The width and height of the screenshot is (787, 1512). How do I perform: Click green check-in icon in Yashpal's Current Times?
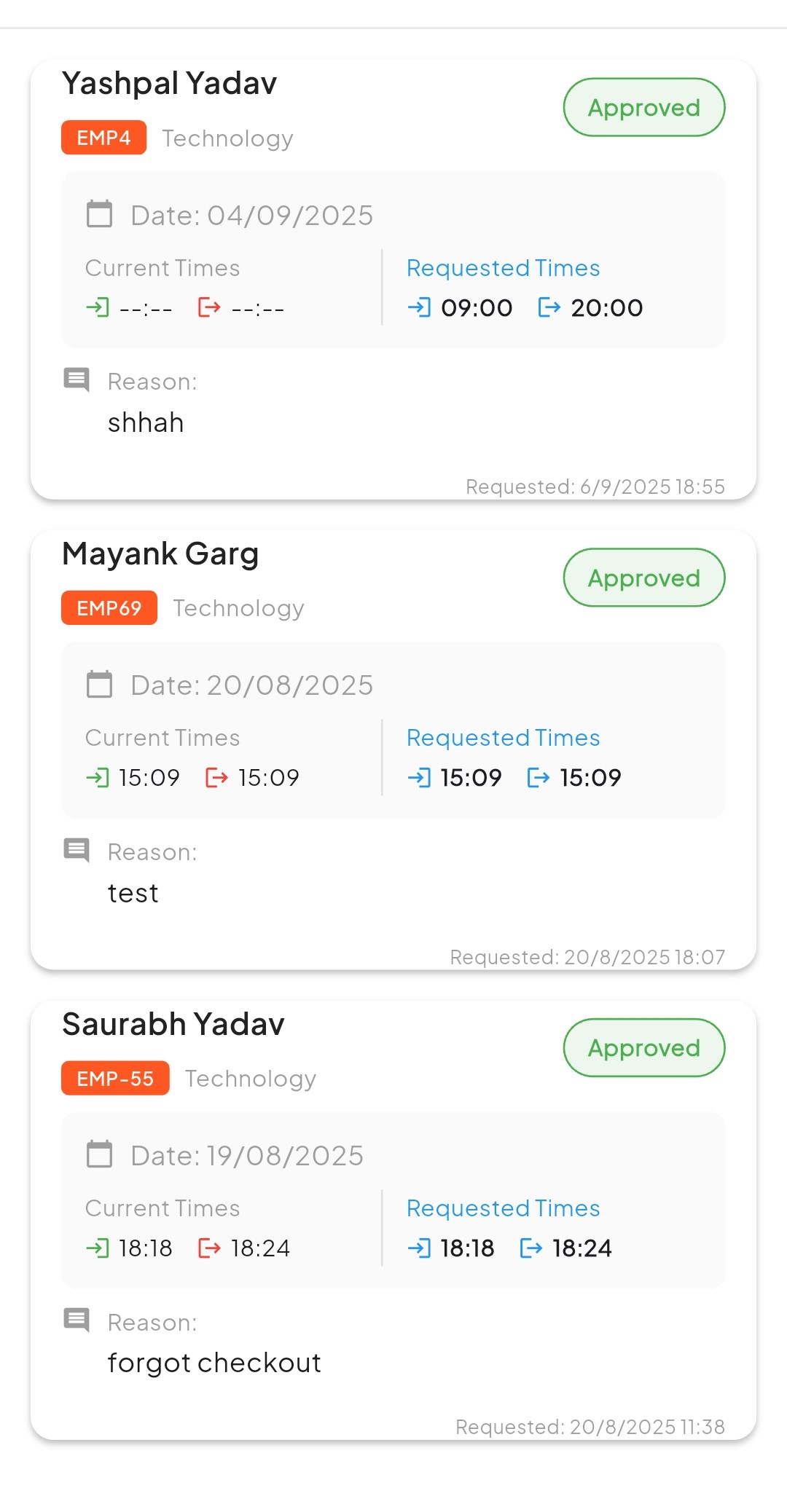click(98, 307)
